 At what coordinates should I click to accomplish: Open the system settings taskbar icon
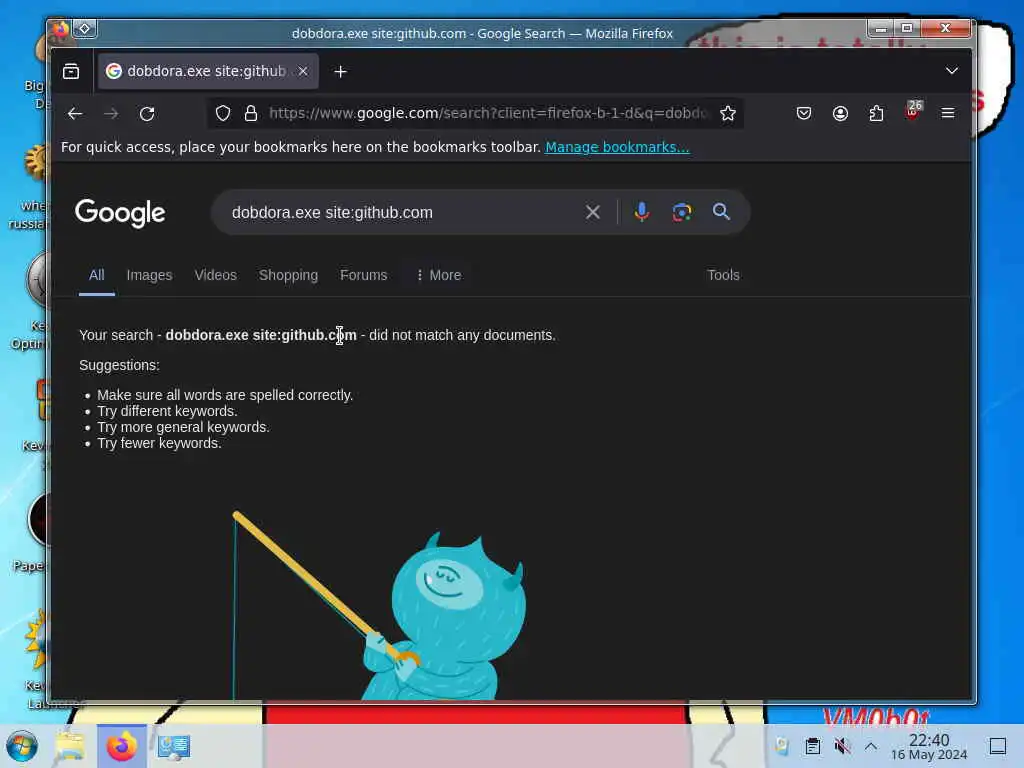point(174,746)
